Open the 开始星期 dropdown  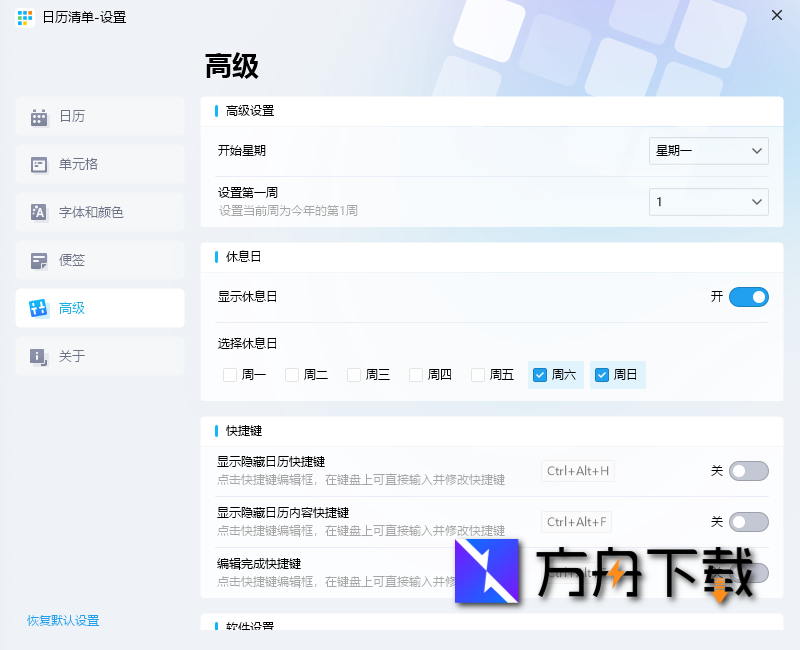708,151
